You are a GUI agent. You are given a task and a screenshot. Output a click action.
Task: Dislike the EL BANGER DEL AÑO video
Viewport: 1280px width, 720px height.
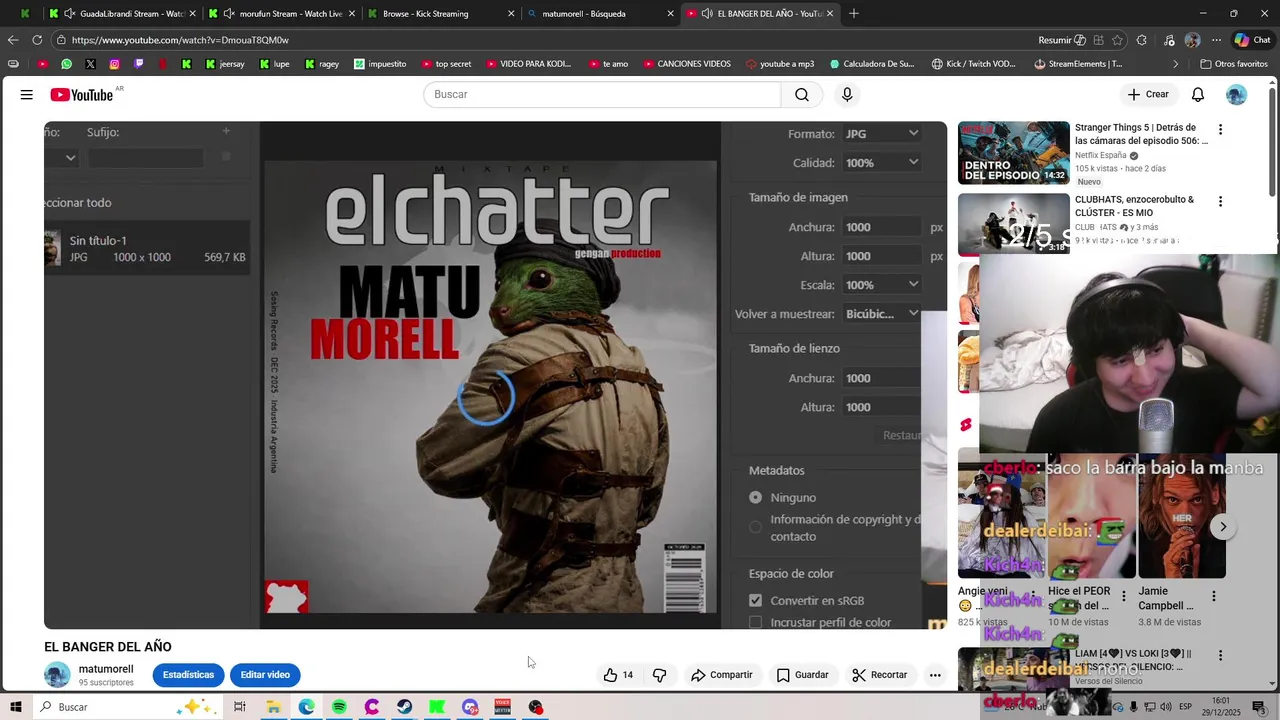click(660, 675)
